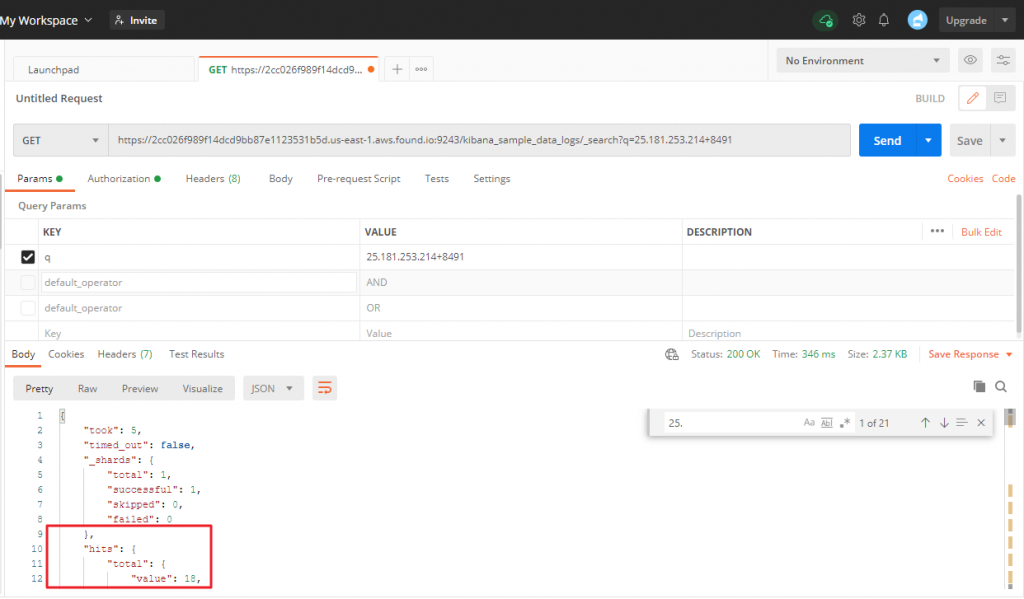Screen dimensions: 1024x599
Task: Click the find box text input
Action: click(x=731, y=423)
